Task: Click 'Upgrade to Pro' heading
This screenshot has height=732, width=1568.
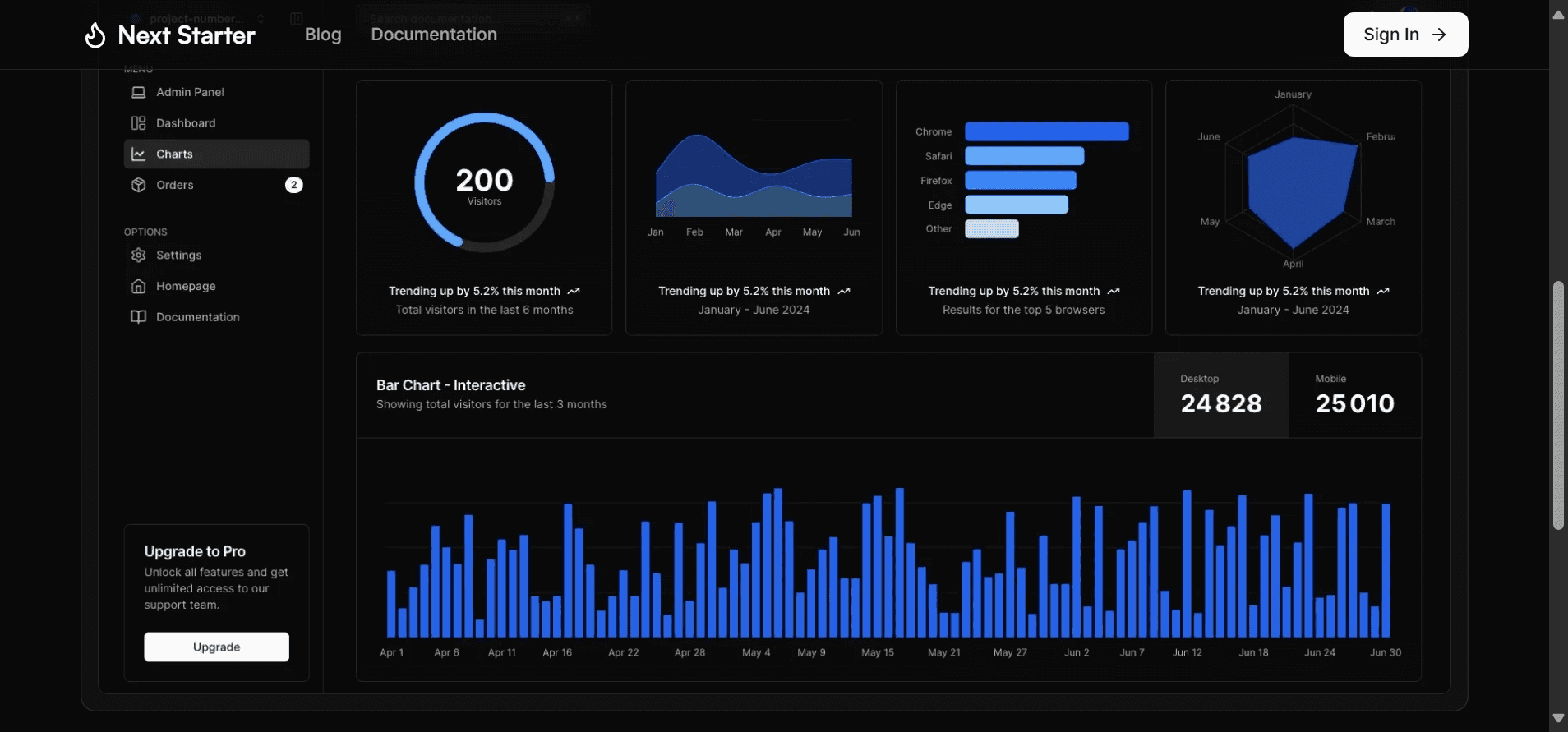Action: point(195,551)
